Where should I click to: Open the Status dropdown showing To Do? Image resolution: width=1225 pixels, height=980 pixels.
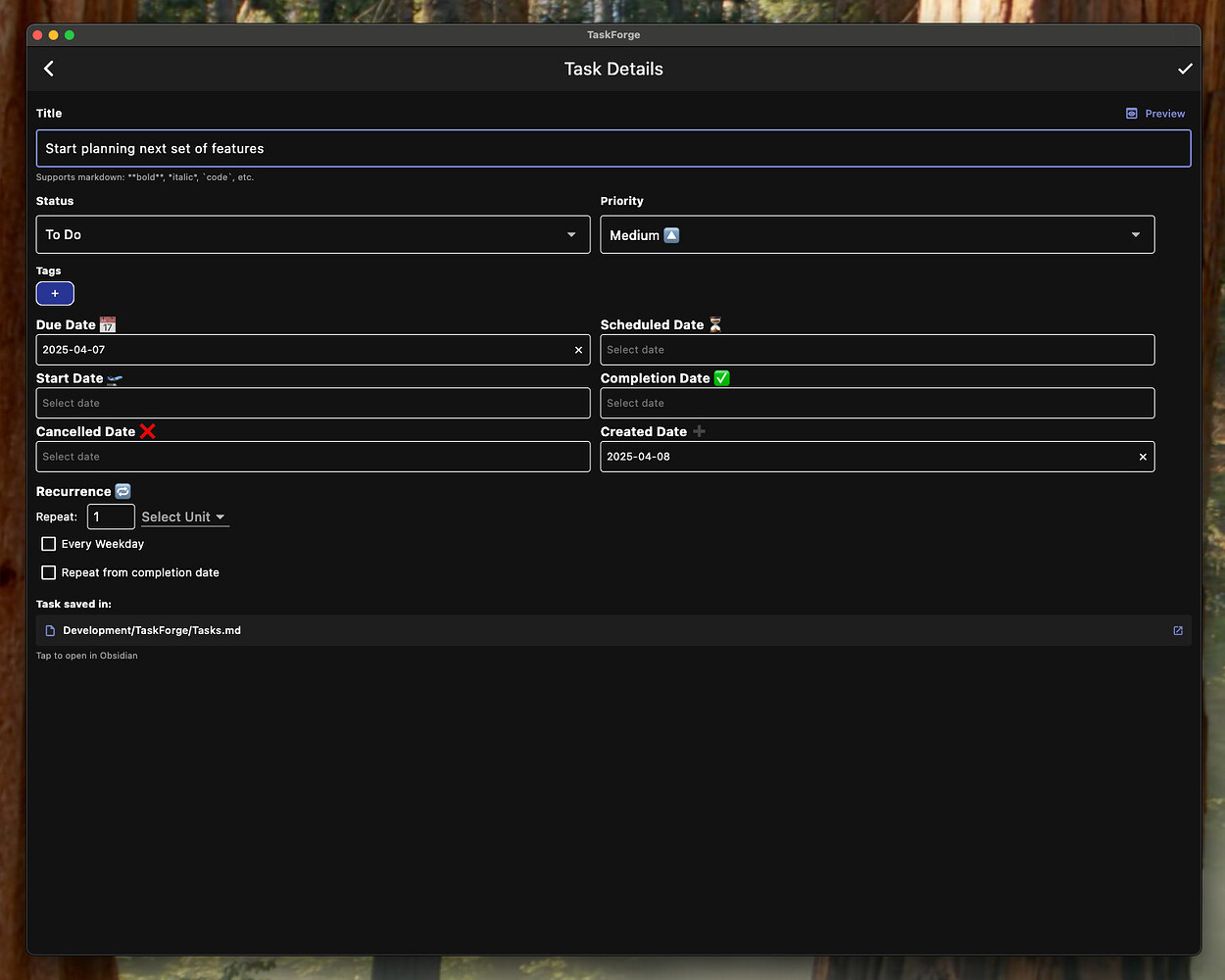point(313,234)
